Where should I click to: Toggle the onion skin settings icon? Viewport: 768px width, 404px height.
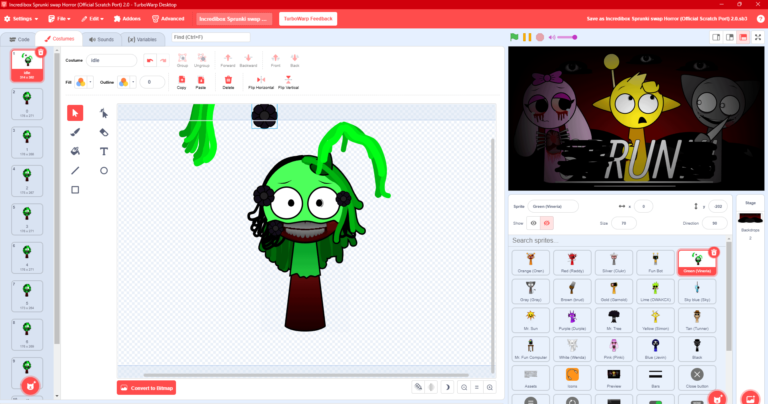click(x=431, y=387)
